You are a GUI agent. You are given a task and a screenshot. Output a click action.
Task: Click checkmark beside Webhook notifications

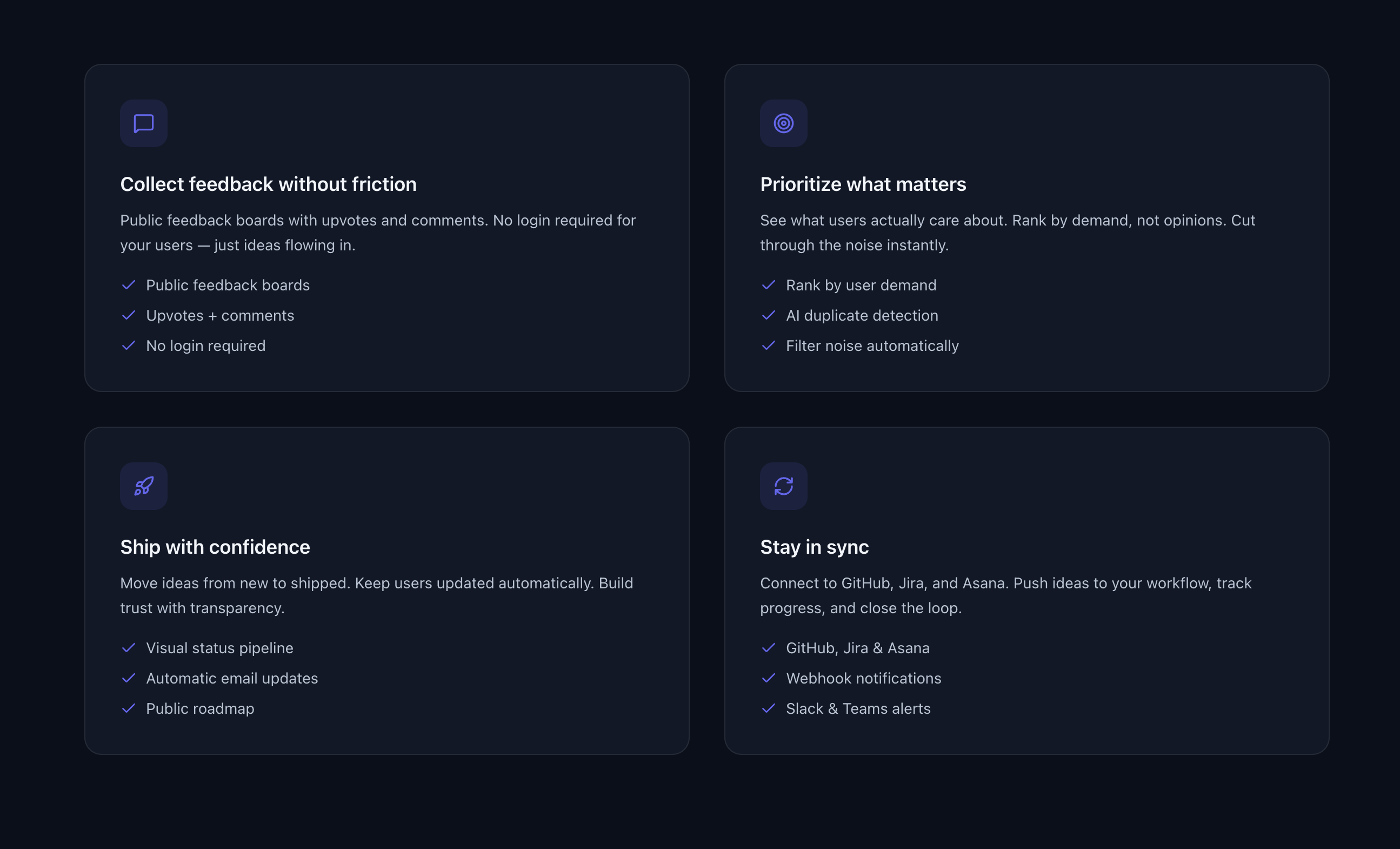pyautogui.click(x=768, y=678)
